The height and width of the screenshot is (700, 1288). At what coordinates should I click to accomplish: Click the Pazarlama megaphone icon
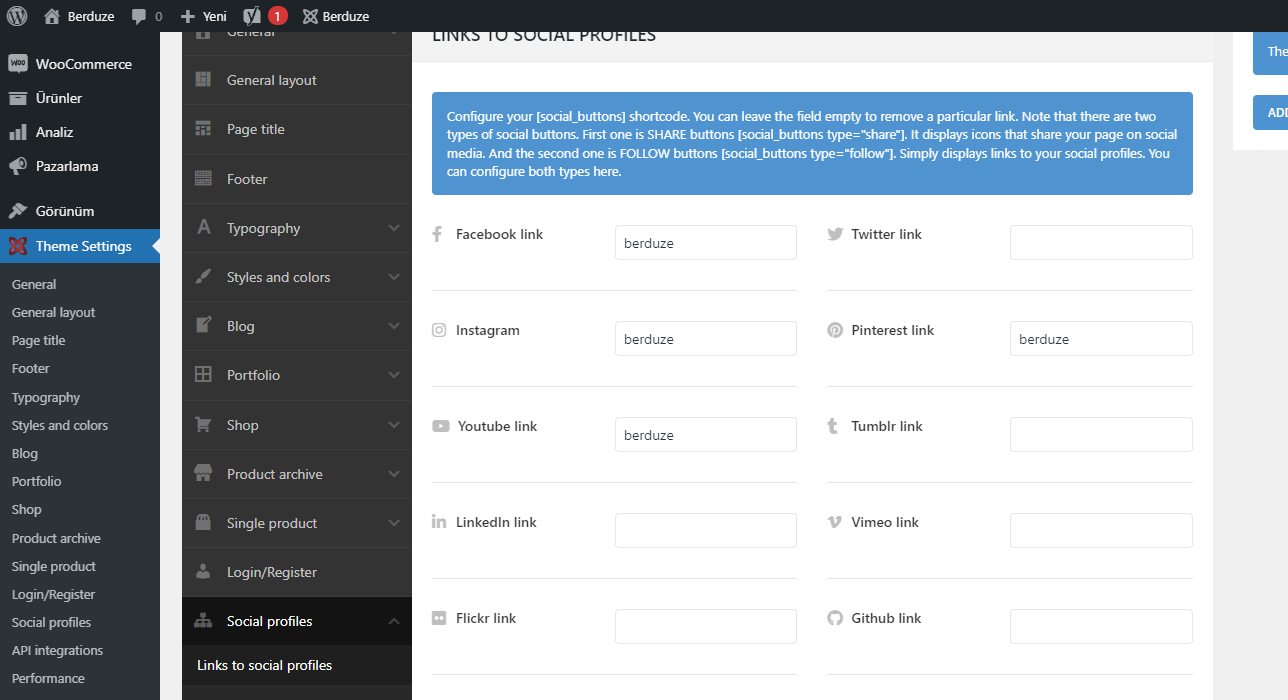click(17, 166)
